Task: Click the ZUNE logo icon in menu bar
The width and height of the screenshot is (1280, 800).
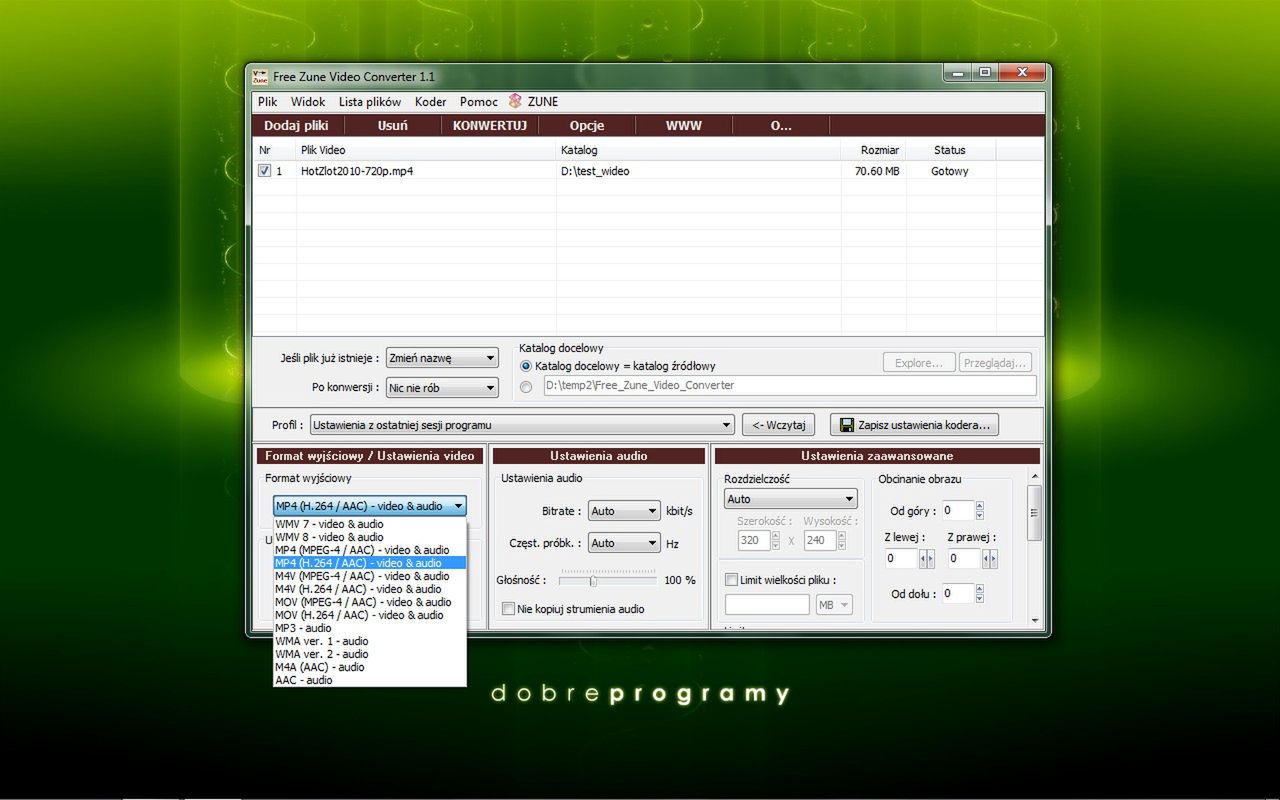Action: (515, 101)
